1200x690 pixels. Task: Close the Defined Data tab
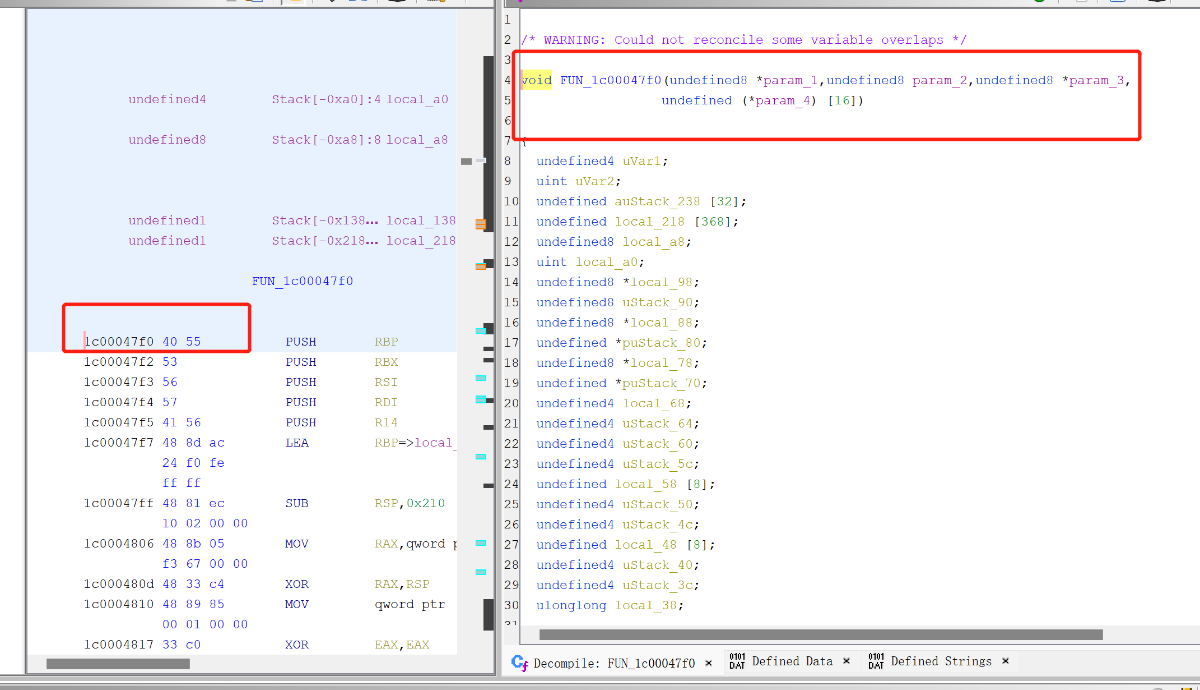pos(846,662)
